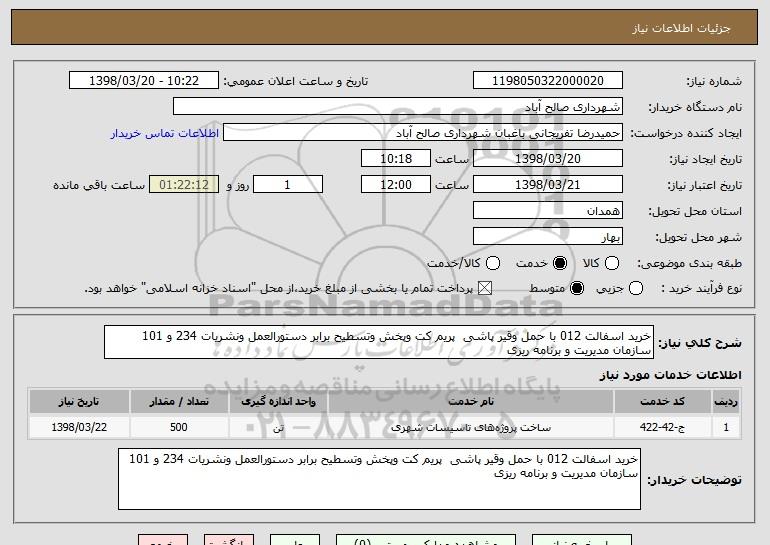Click the نام خدمت column header
This screenshot has height=545, width=770.
(470, 402)
